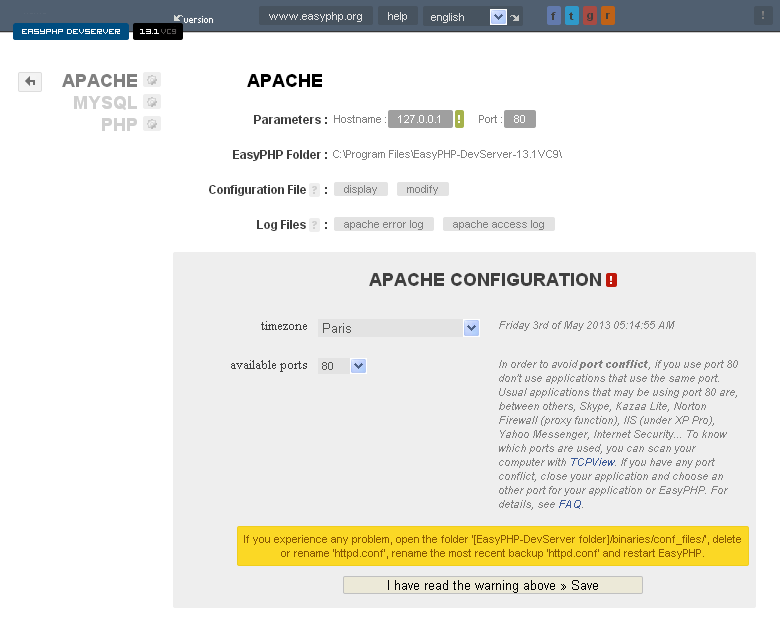The width and height of the screenshot is (780, 617).
Task: Select PHP in the sidebar menu
Action: pyautogui.click(x=119, y=124)
